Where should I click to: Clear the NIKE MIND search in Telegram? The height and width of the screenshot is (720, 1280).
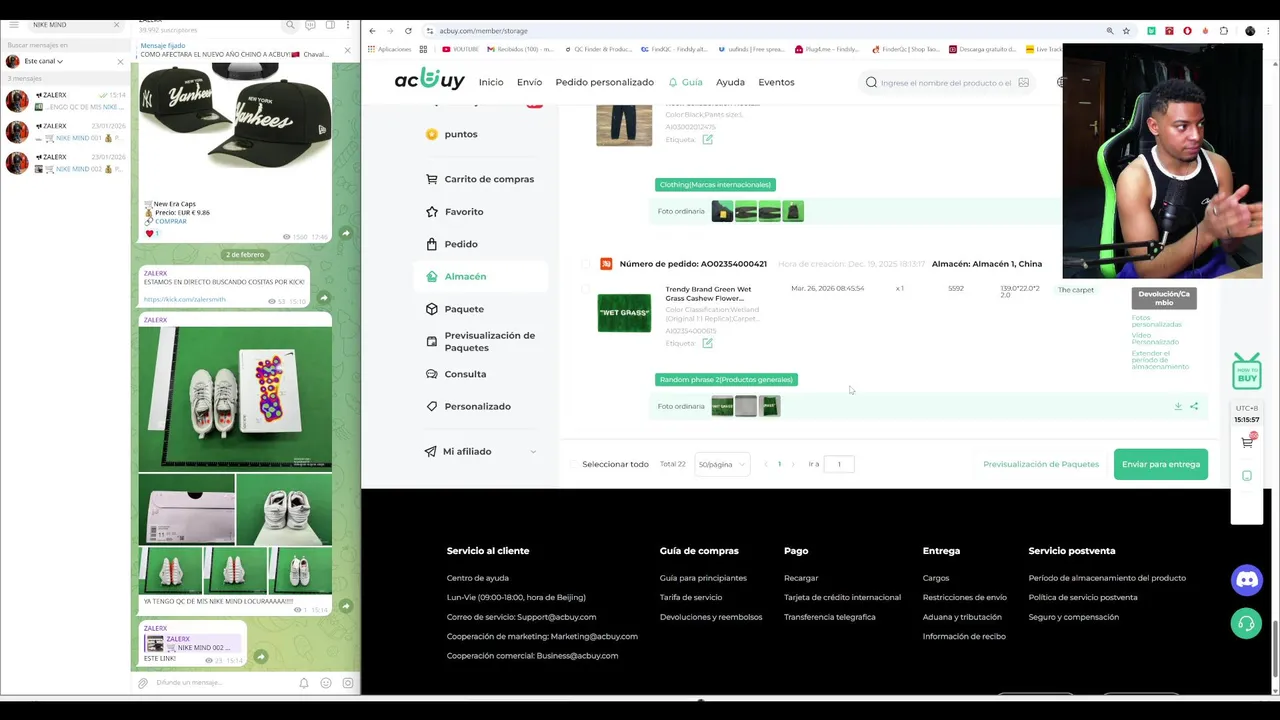pos(116,24)
